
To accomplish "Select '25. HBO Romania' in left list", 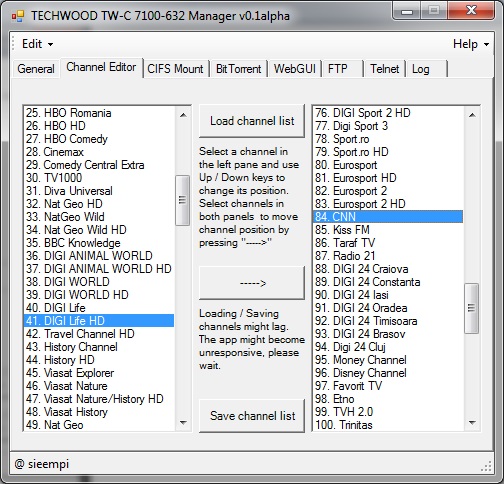I will pos(99,113).
